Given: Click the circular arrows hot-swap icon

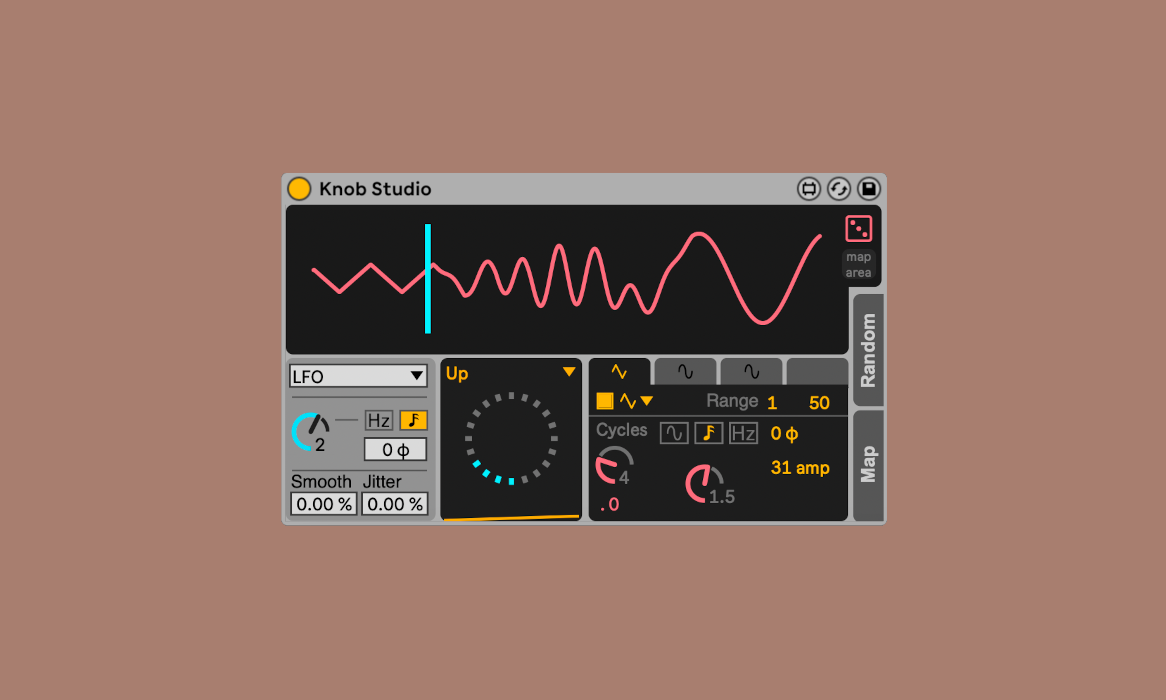Looking at the screenshot, I should 839,189.
